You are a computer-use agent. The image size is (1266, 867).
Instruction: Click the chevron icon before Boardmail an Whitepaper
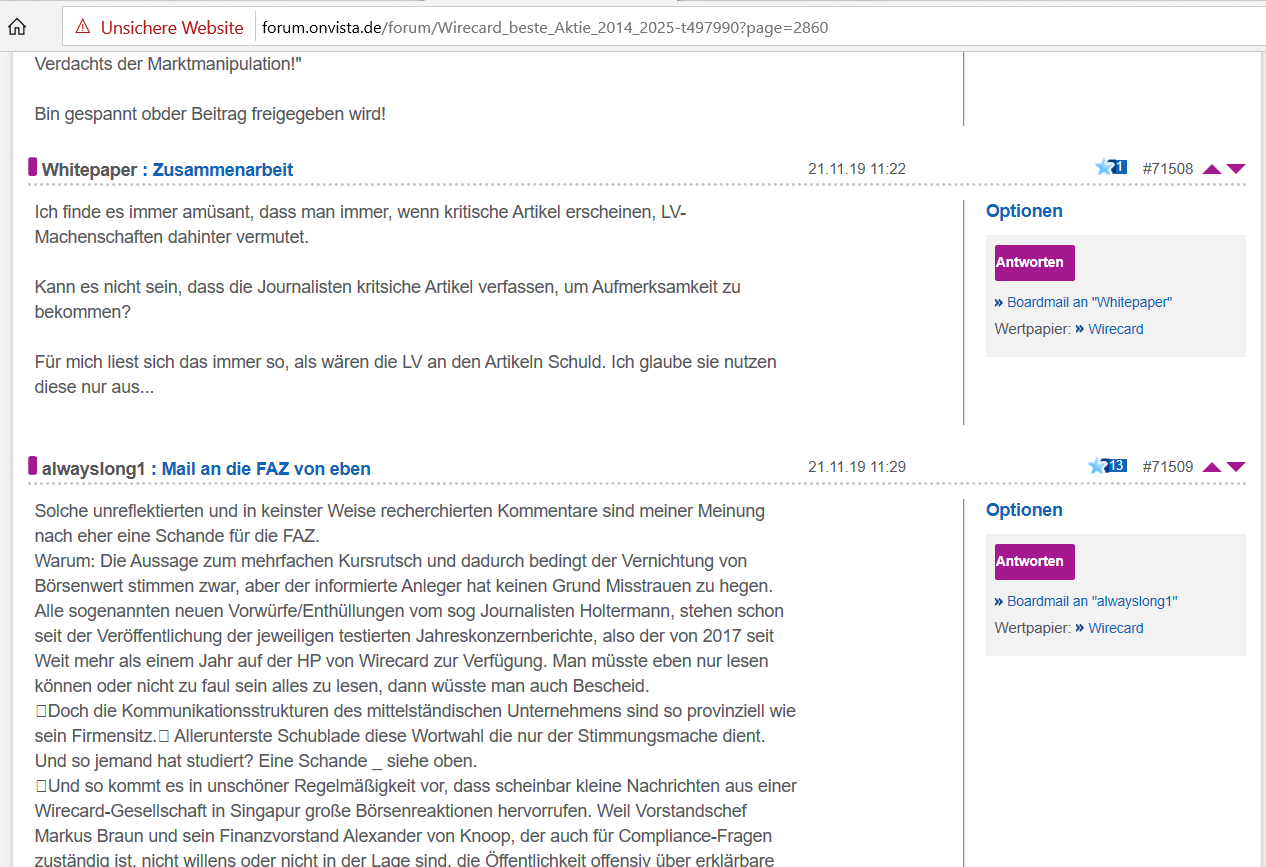pyautogui.click(x=998, y=301)
